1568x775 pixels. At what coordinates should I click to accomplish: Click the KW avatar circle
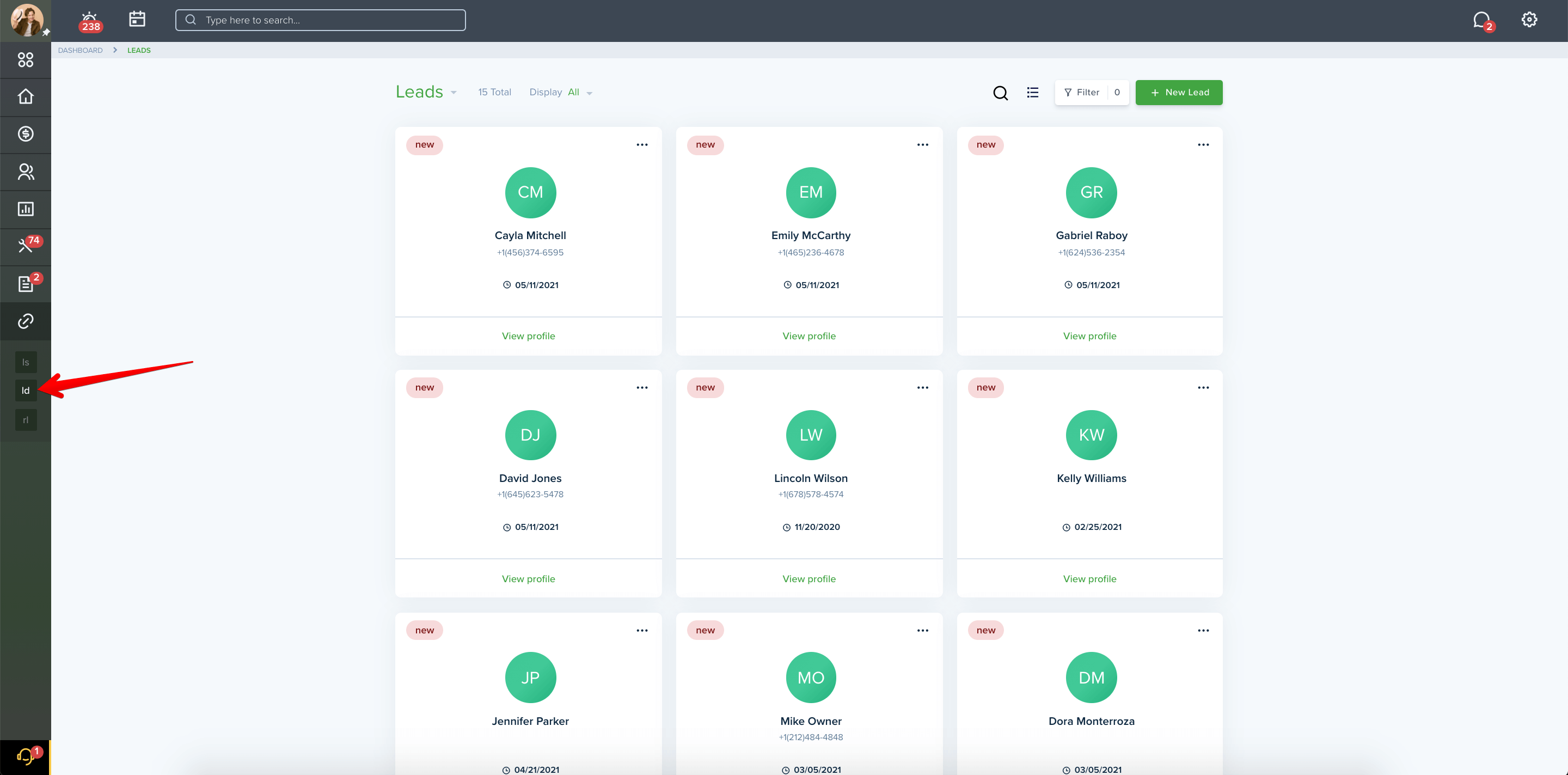tap(1092, 435)
